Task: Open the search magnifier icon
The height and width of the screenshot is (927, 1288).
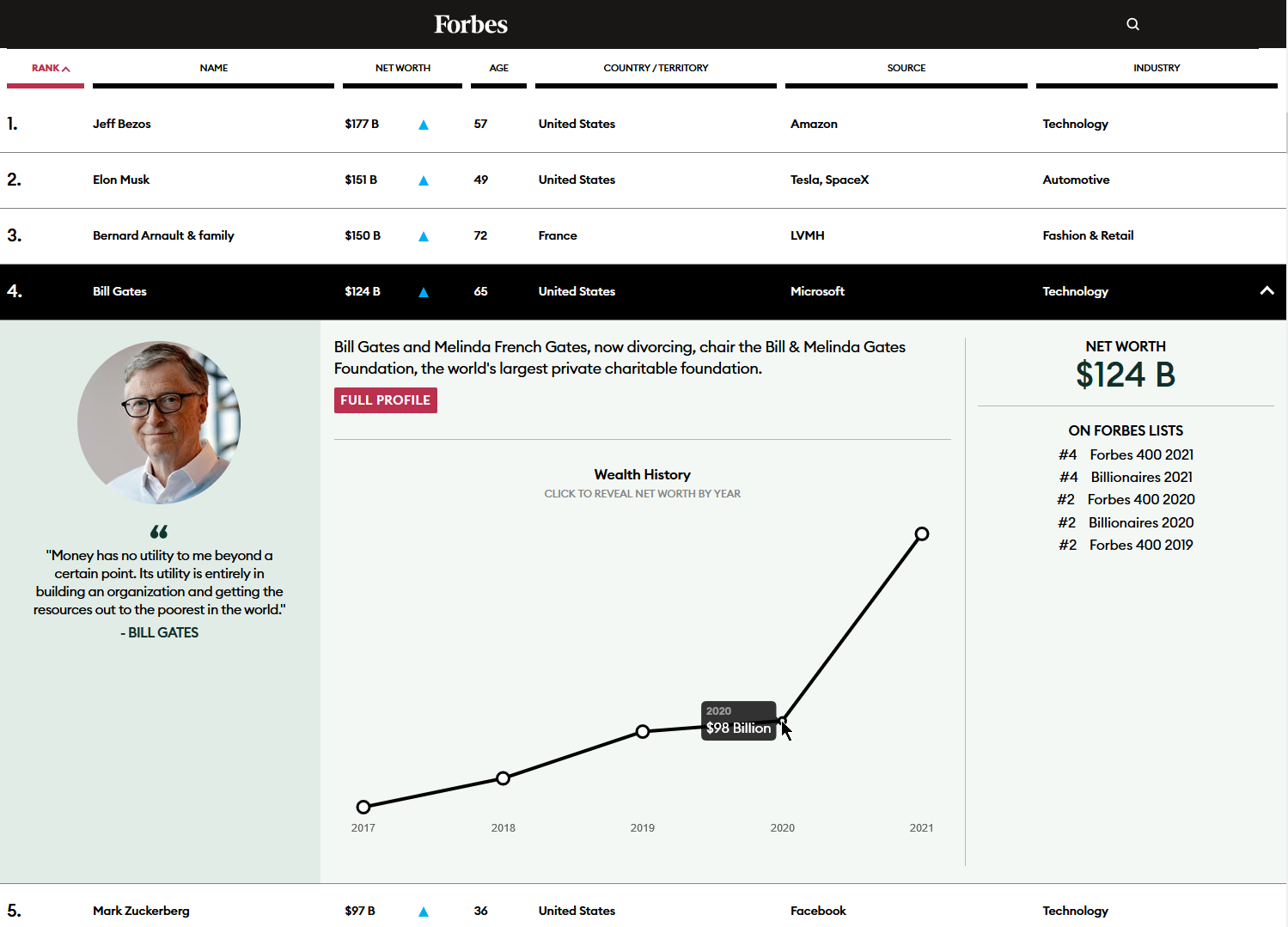Action: (1132, 24)
